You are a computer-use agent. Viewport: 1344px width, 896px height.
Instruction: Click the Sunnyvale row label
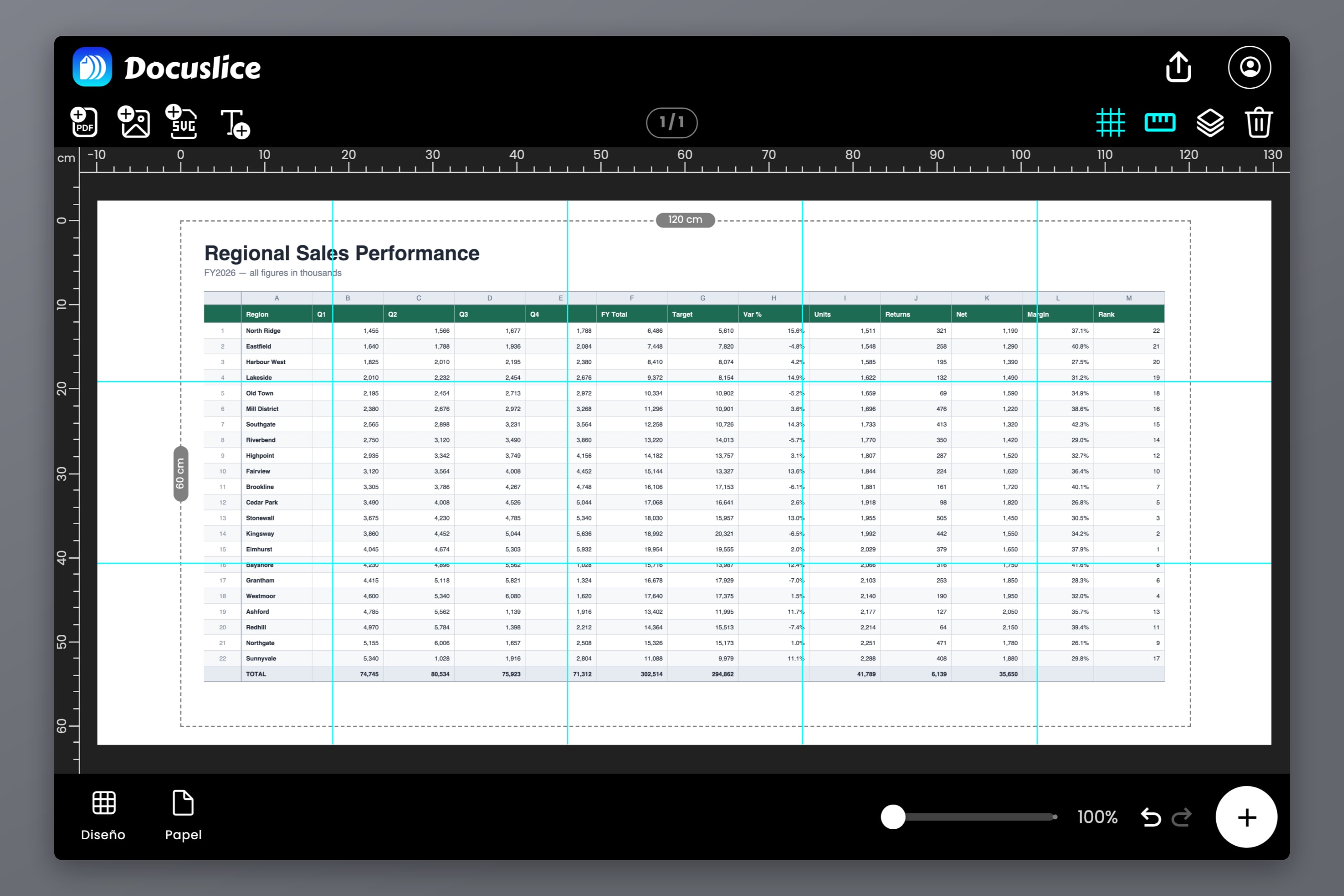pyautogui.click(x=261, y=659)
